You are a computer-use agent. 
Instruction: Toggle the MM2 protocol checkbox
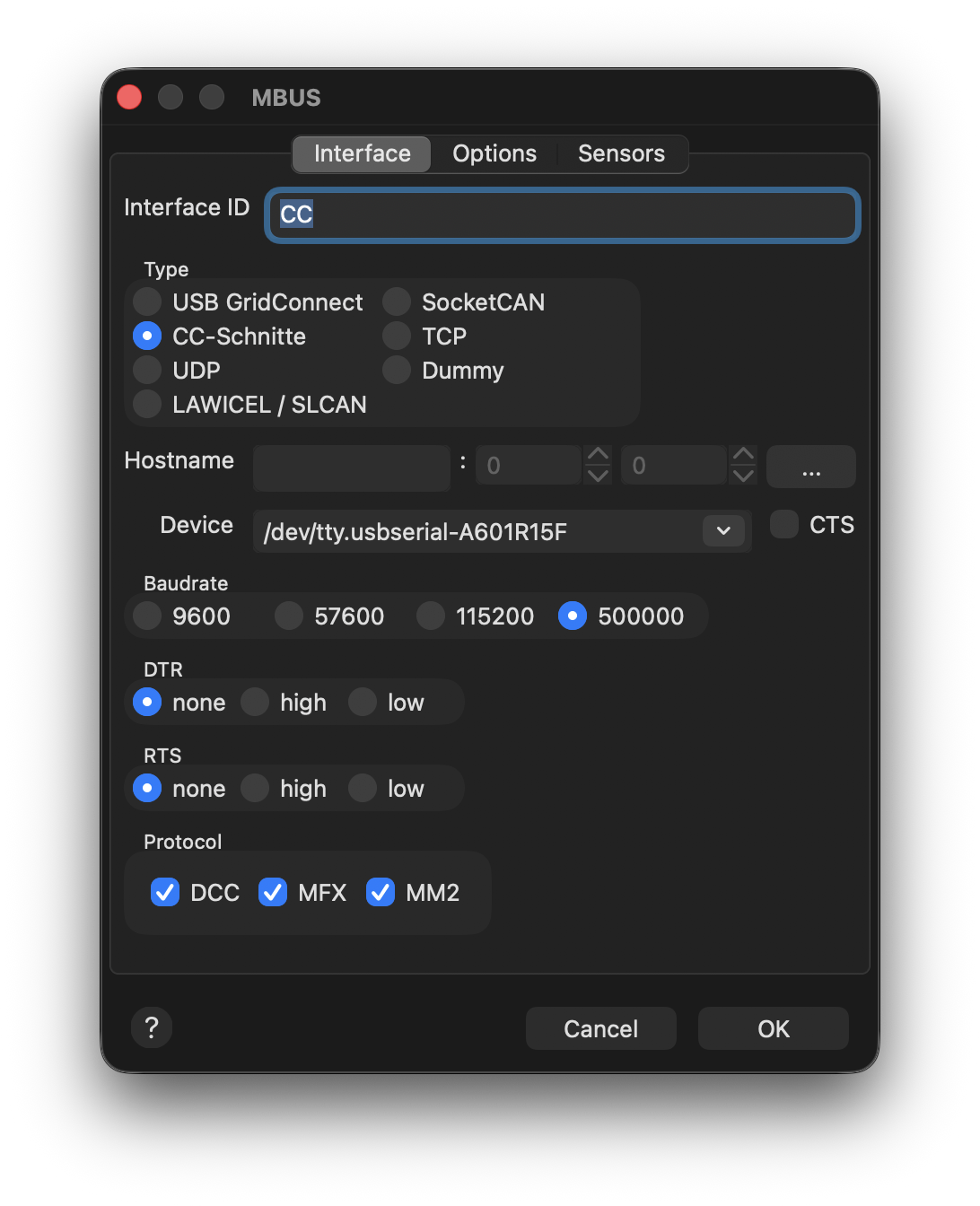381,893
